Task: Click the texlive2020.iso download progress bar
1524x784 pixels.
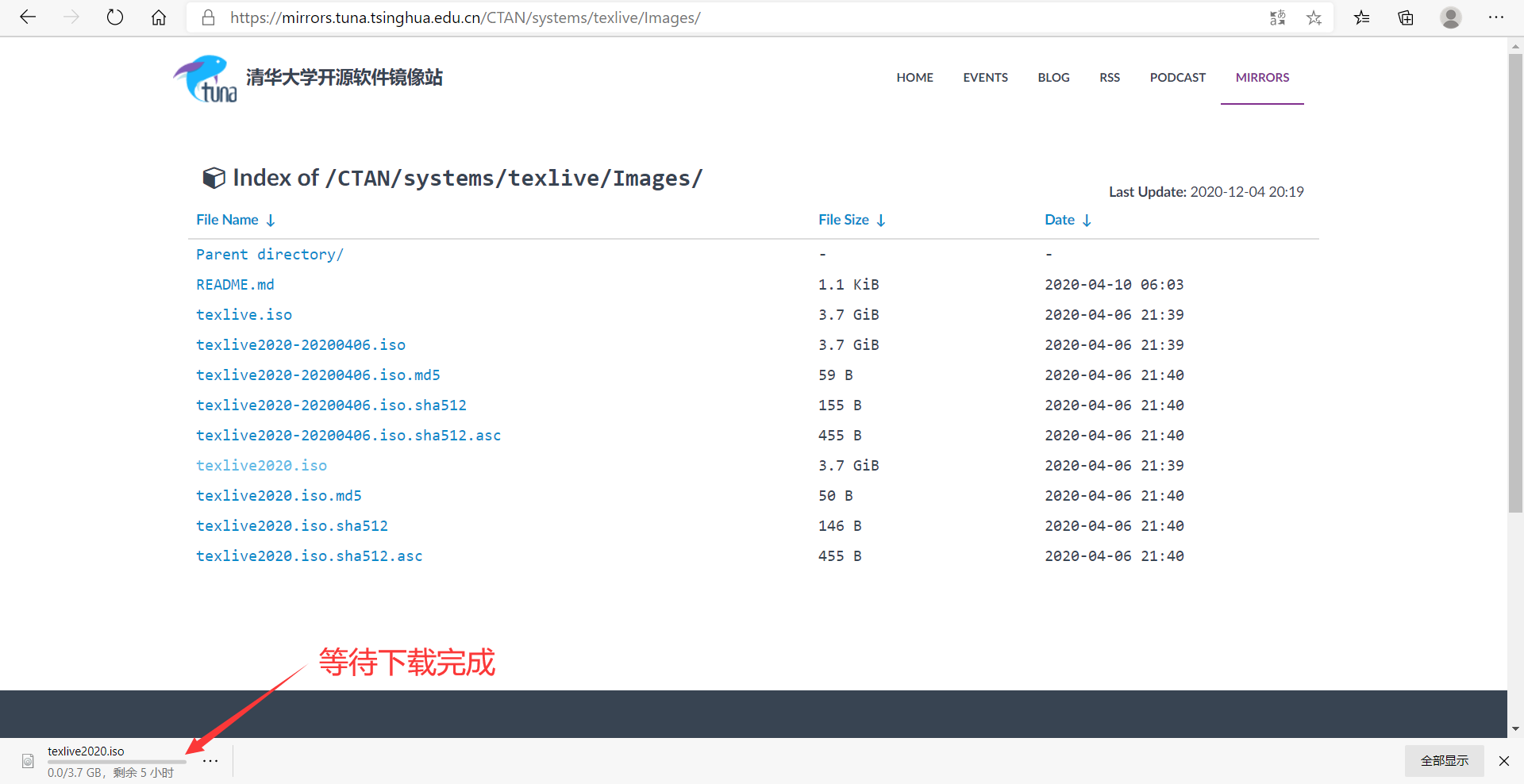Action: [x=117, y=762]
